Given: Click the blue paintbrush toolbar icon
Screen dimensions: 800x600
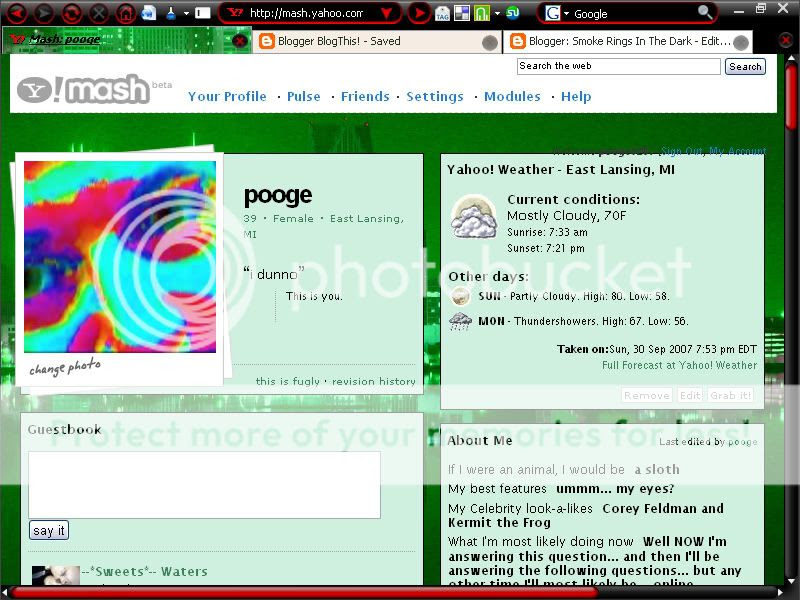Looking at the screenshot, I should point(171,13).
